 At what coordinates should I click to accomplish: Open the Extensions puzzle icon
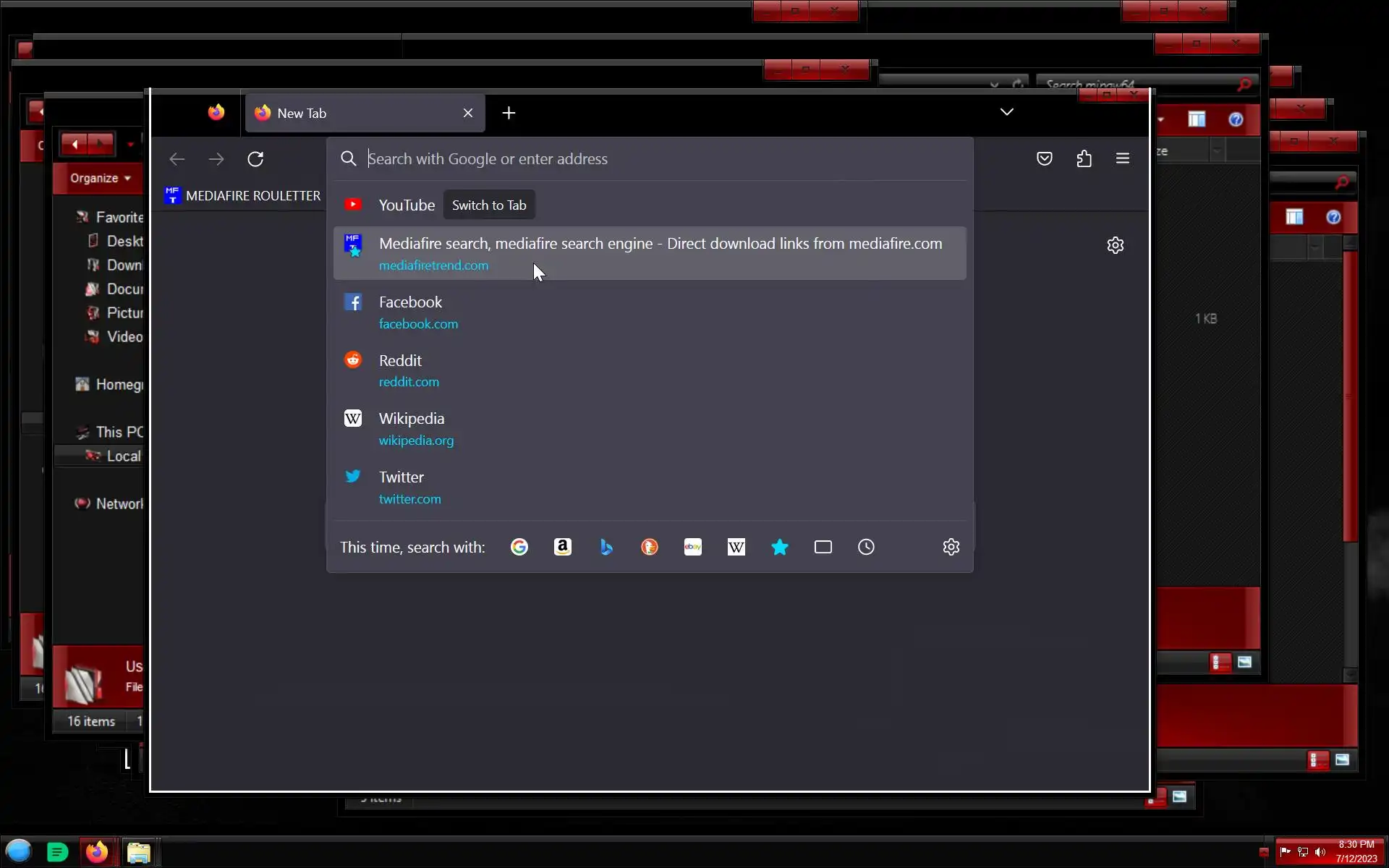pyautogui.click(x=1084, y=158)
